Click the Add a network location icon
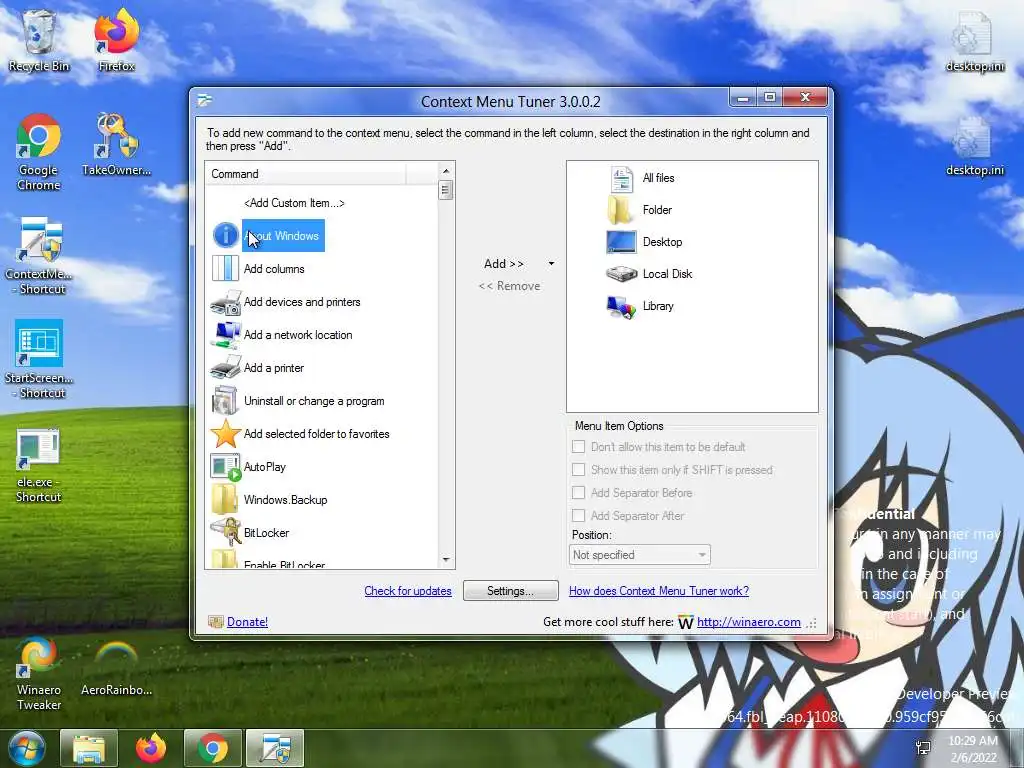This screenshot has width=1024, height=768. pos(225,335)
